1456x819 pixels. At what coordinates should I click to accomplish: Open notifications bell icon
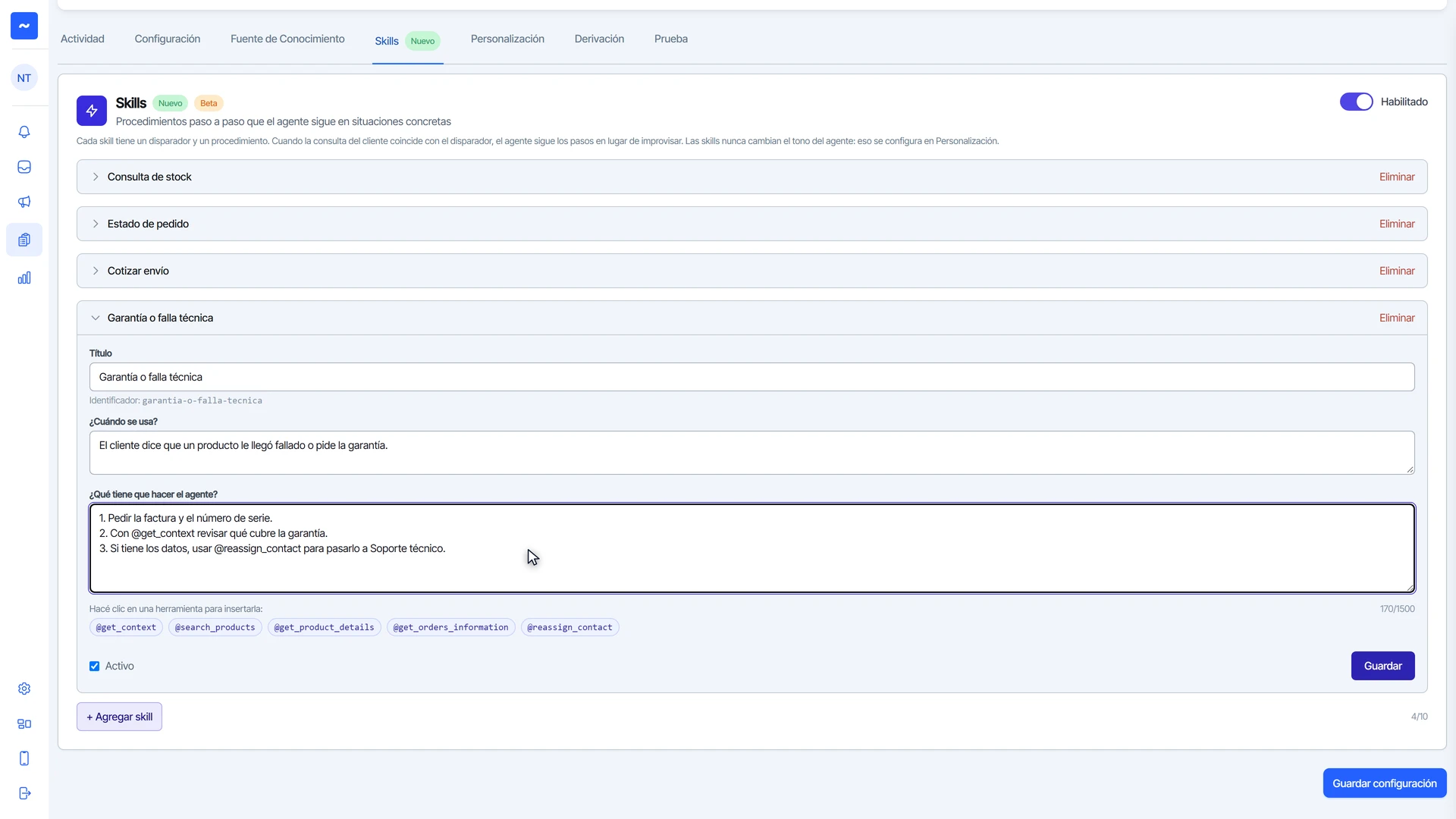coord(24,132)
